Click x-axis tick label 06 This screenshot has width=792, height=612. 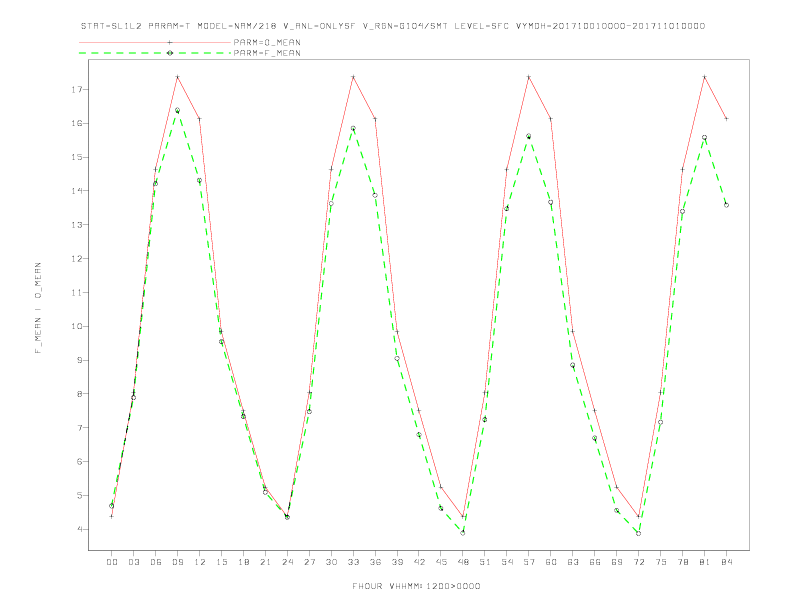tap(156, 562)
